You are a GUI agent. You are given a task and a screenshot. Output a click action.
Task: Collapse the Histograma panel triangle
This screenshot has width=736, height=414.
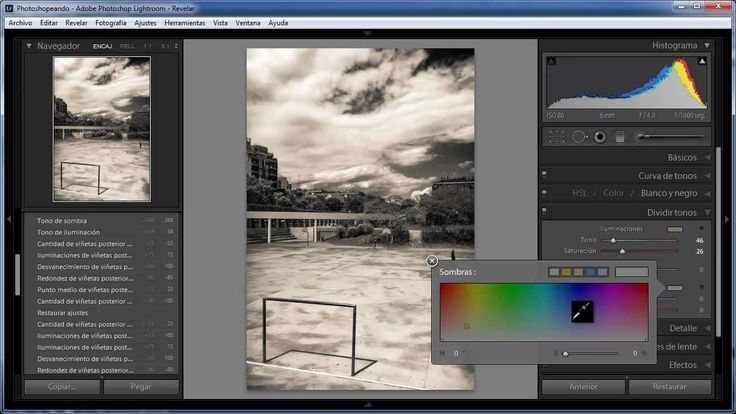(x=707, y=46)
